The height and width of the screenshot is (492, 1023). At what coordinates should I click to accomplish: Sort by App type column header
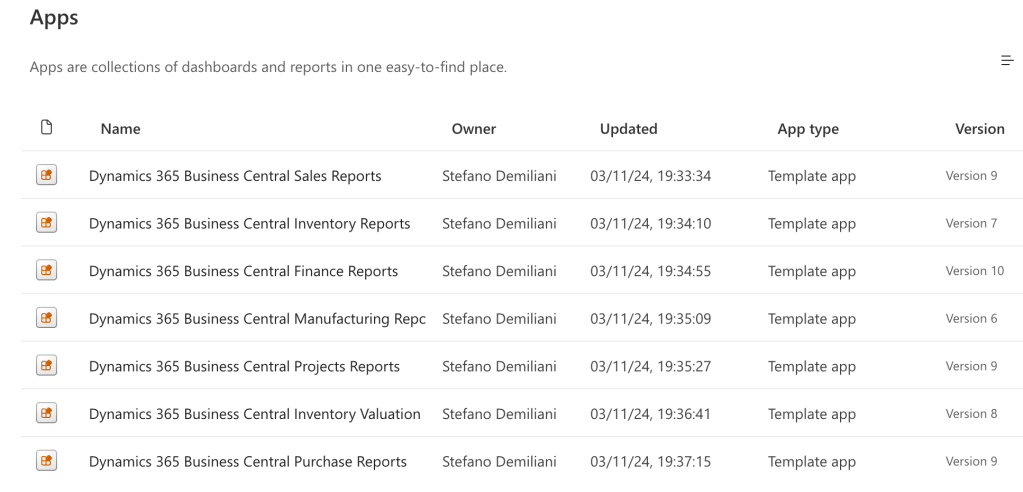point(808,129)
